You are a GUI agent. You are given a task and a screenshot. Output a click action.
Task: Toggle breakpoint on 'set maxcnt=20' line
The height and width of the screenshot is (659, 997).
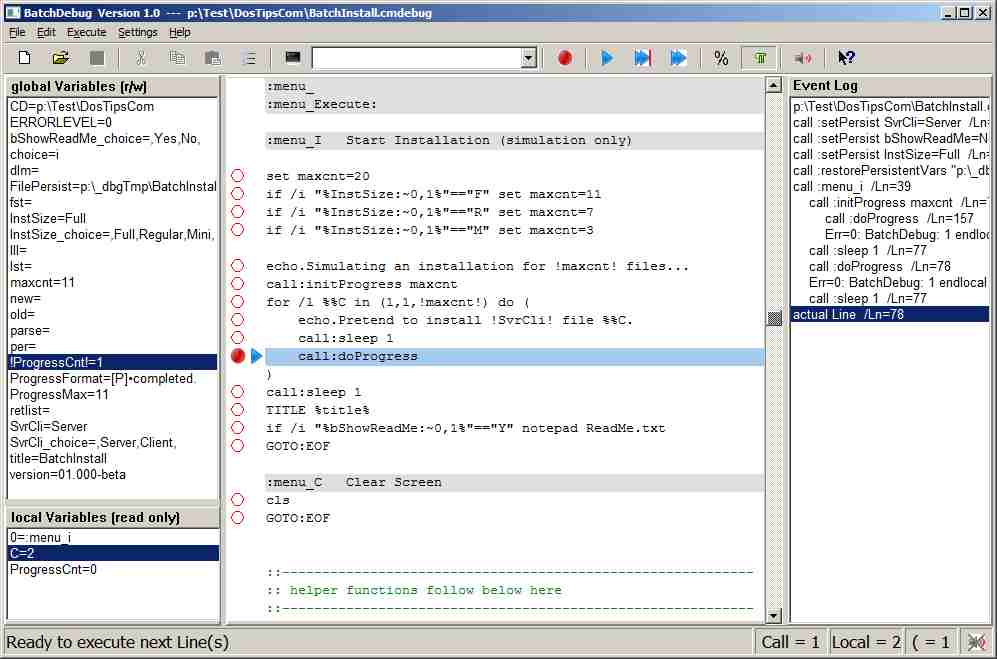click(x=238, y=176)
